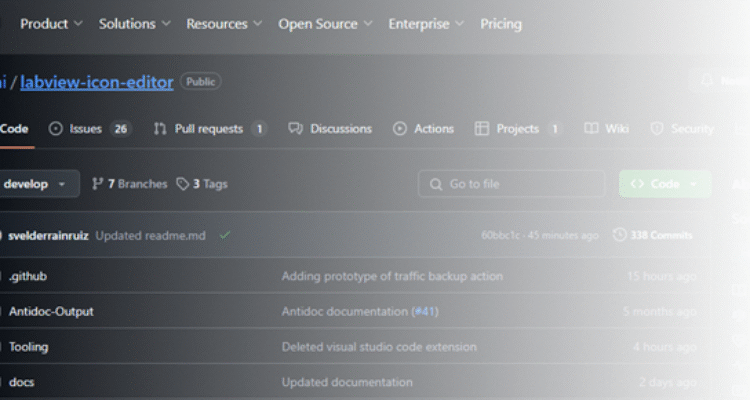Click the Go to file search field
The image size is (750, 400).
(x=512, y=184)
